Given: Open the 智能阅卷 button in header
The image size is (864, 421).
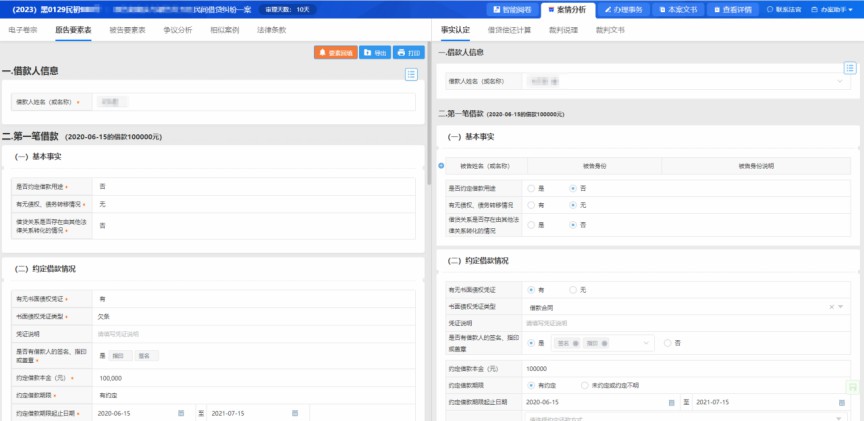Looking at the screenshot, I should (512, 9).
